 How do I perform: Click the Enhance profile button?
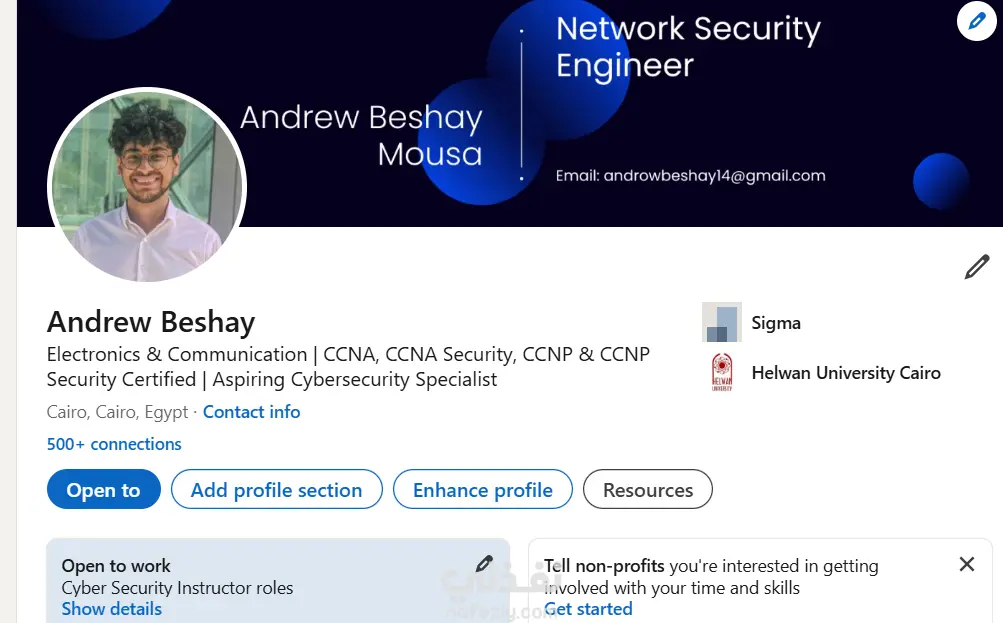click(482, 490)
